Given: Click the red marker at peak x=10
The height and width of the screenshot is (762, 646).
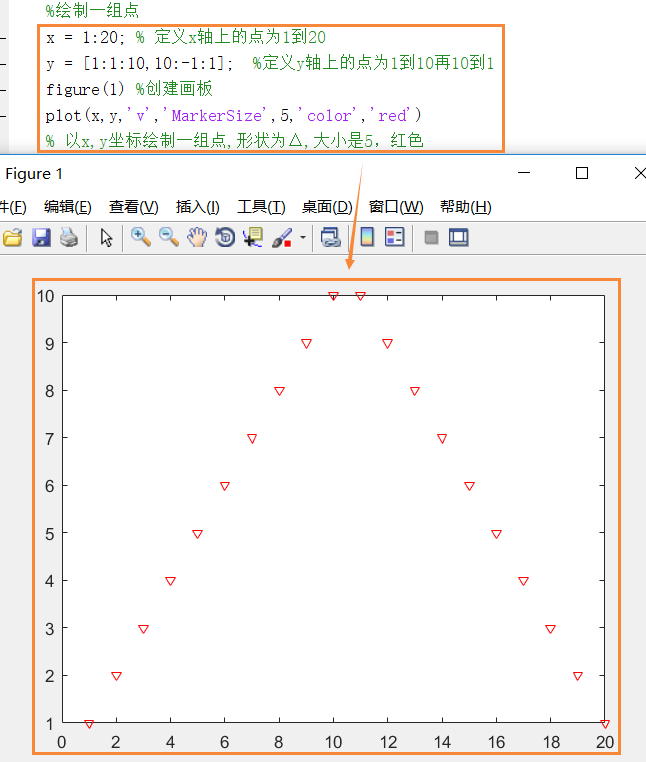Looking at the screenshot, I should (333, 295).
